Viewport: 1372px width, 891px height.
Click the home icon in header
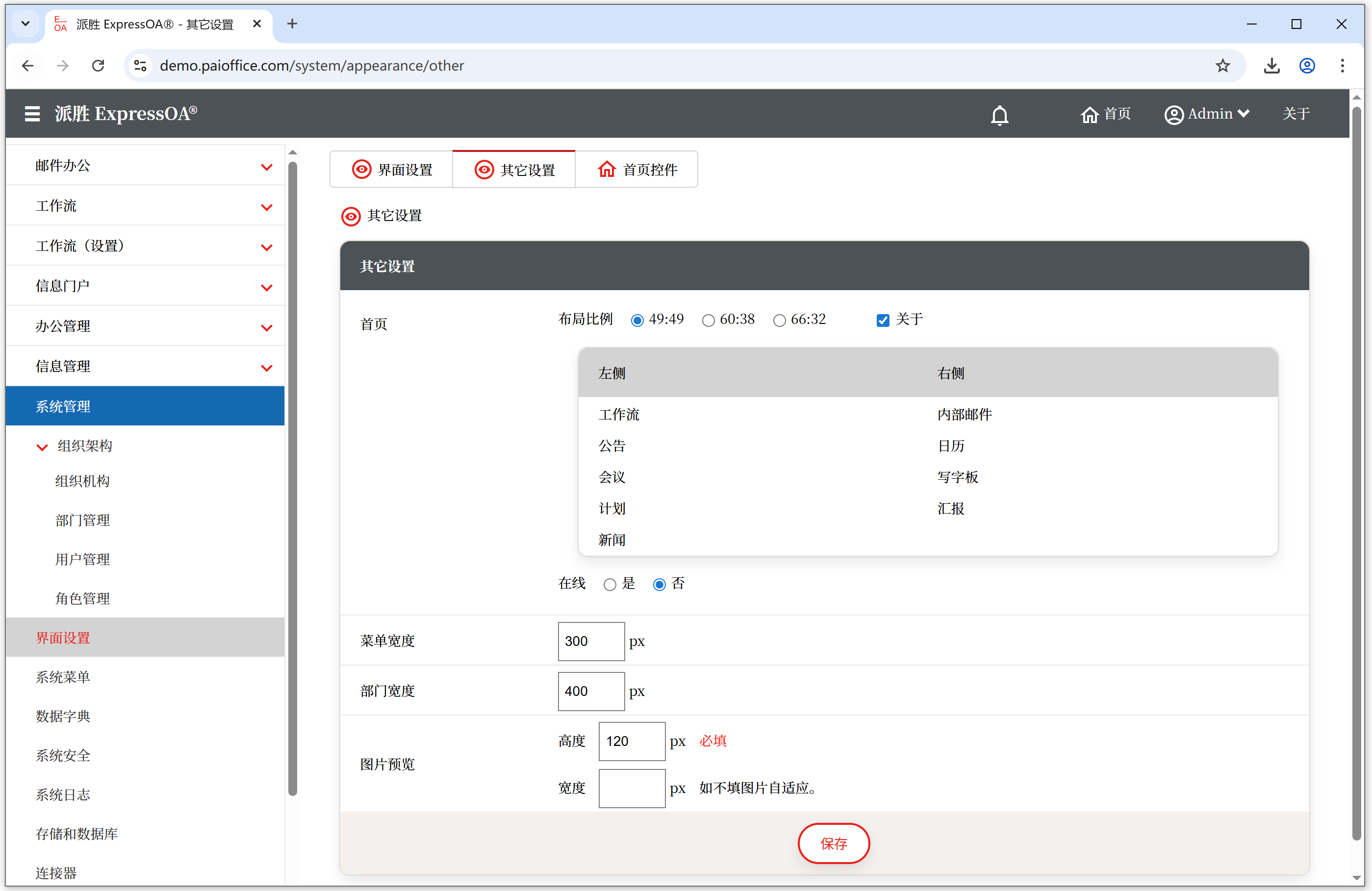(x=1089, y=114)
